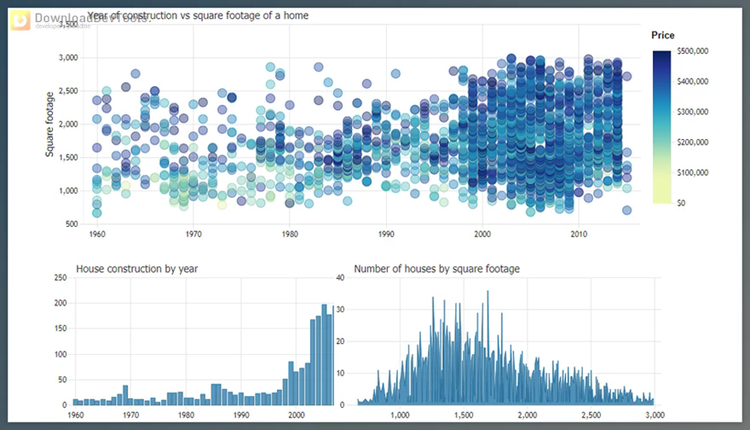Screen dimensions: 750x430
Task: Click the 'Price' legend title
Action: tap(662, 35)
